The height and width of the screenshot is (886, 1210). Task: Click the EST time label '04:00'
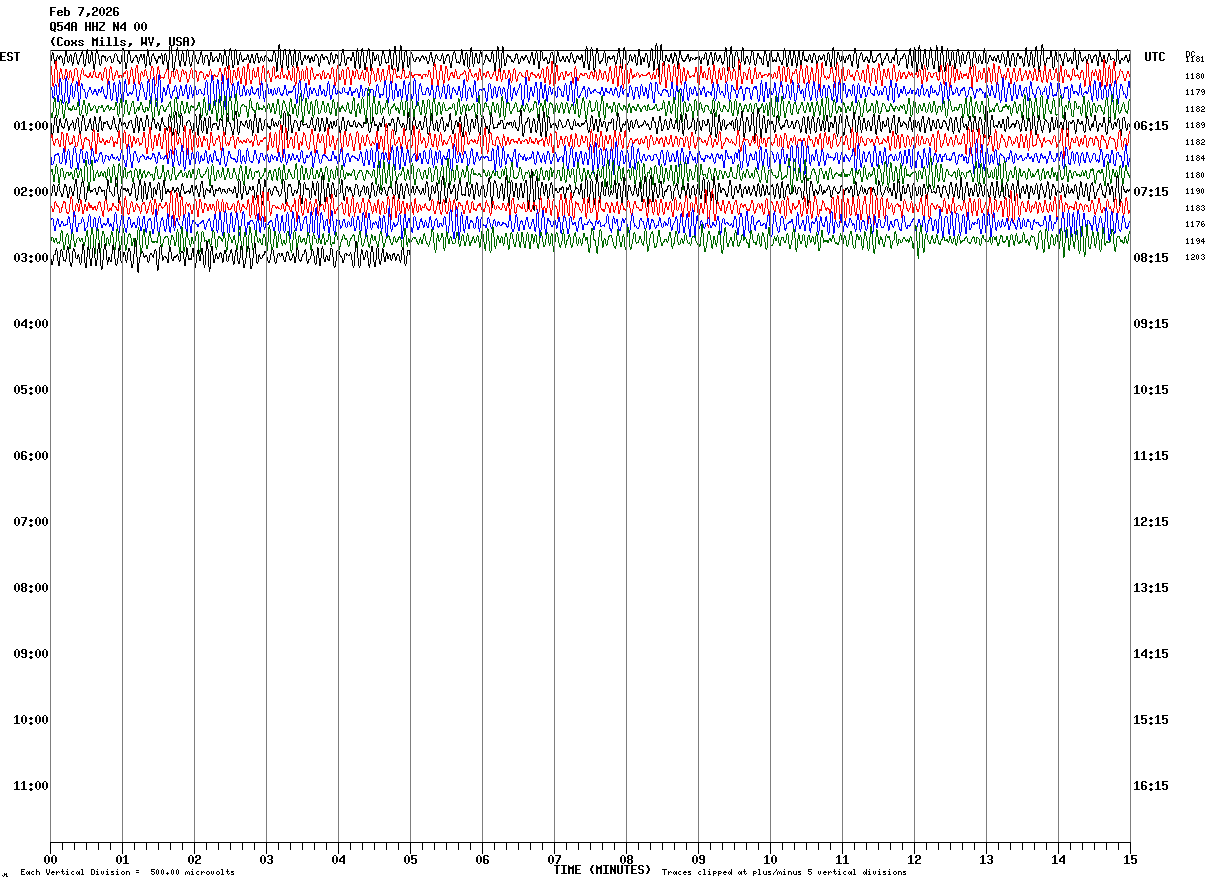[31, 324]
